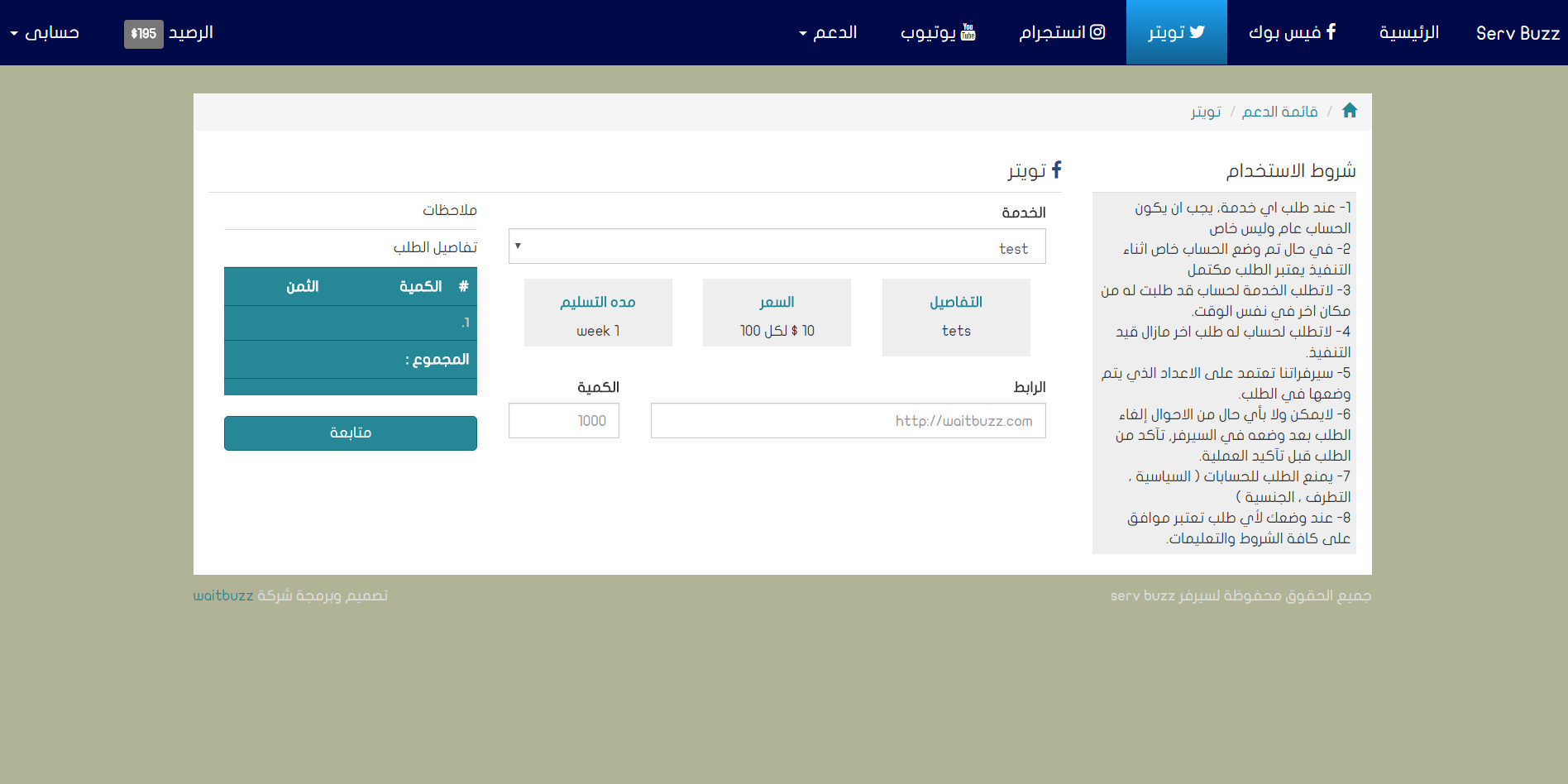
Task: Click the Facebook icon beside page title تويتر
Action: pyautogui.click(x=1056, y=170)
